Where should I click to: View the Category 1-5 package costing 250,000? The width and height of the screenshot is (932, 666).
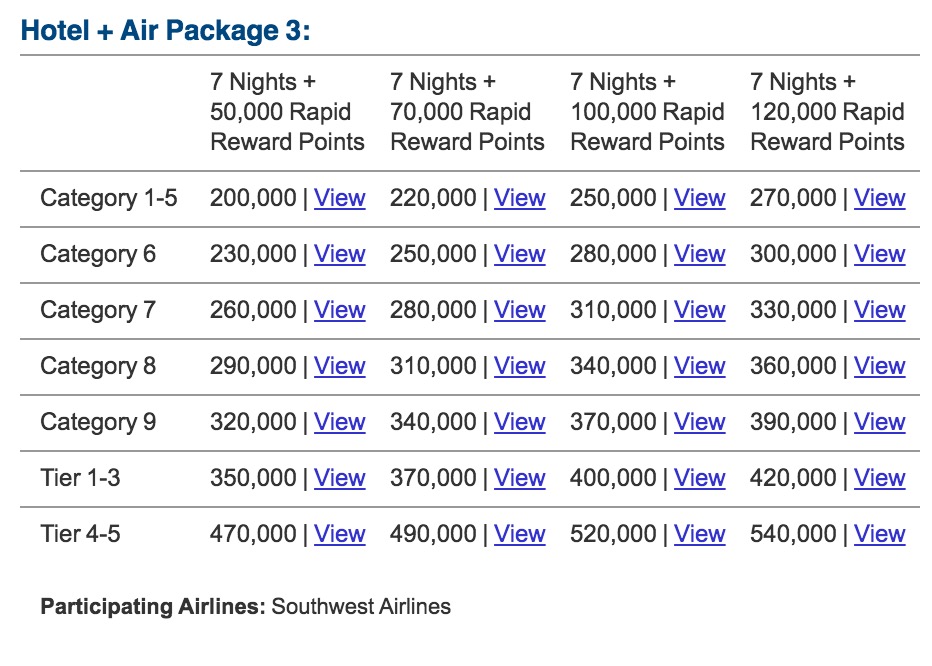[700, 198]
